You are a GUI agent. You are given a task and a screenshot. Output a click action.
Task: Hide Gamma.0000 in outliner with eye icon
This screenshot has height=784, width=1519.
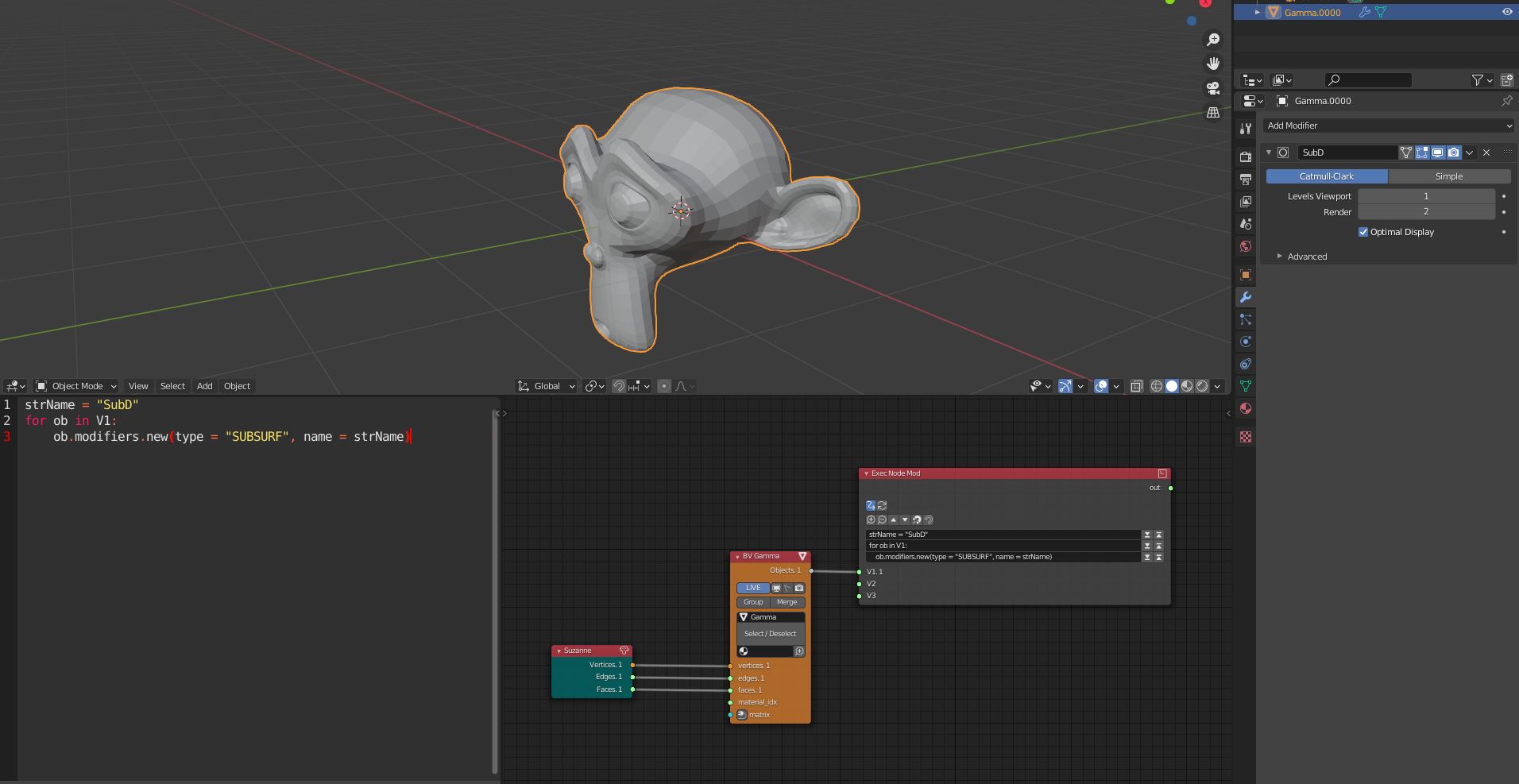[x=1506, y=12]
